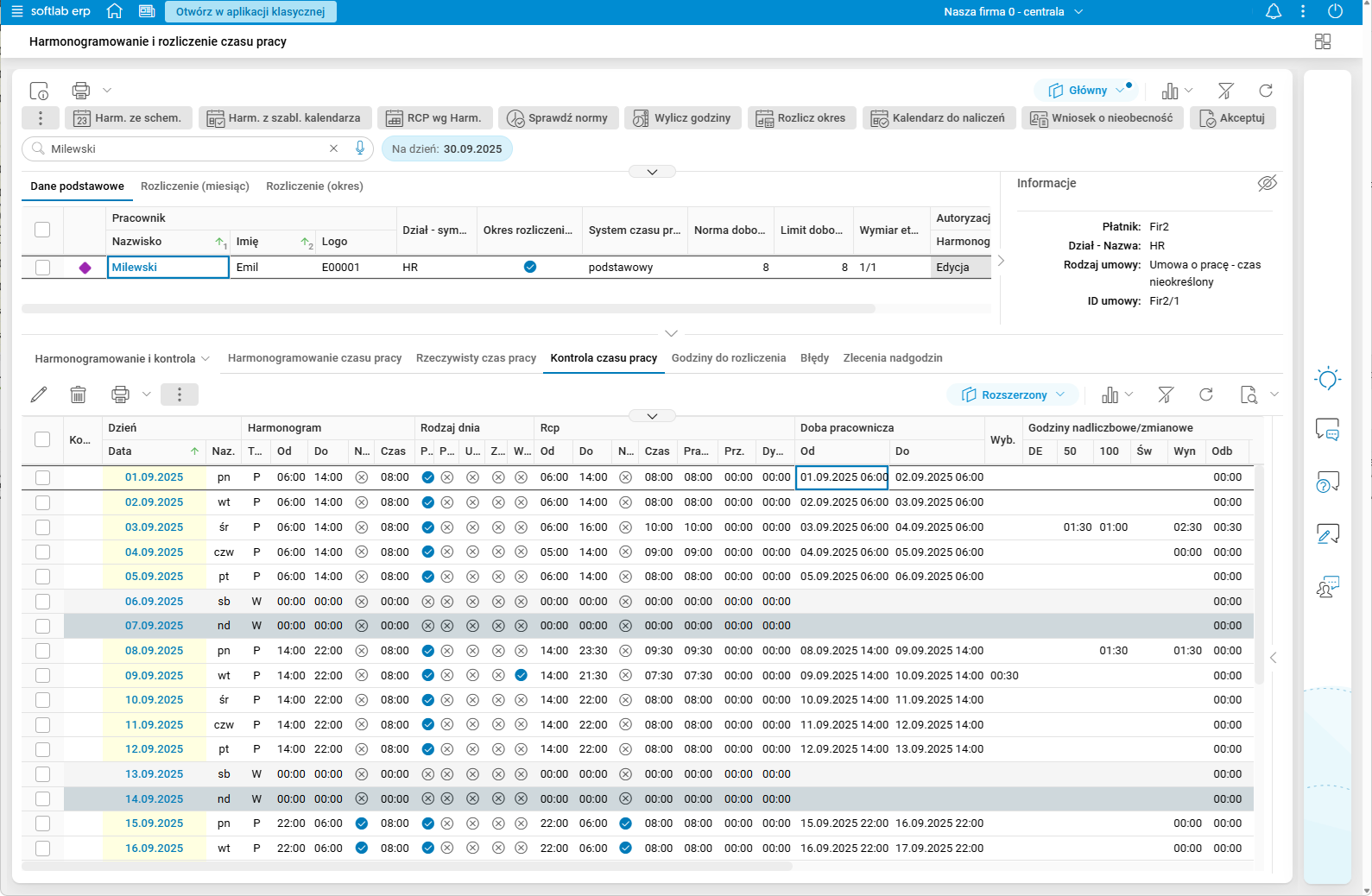
Task: Tick the checkbox for employee Milewski
Action: pyautogui.click(x=42, y=268)
